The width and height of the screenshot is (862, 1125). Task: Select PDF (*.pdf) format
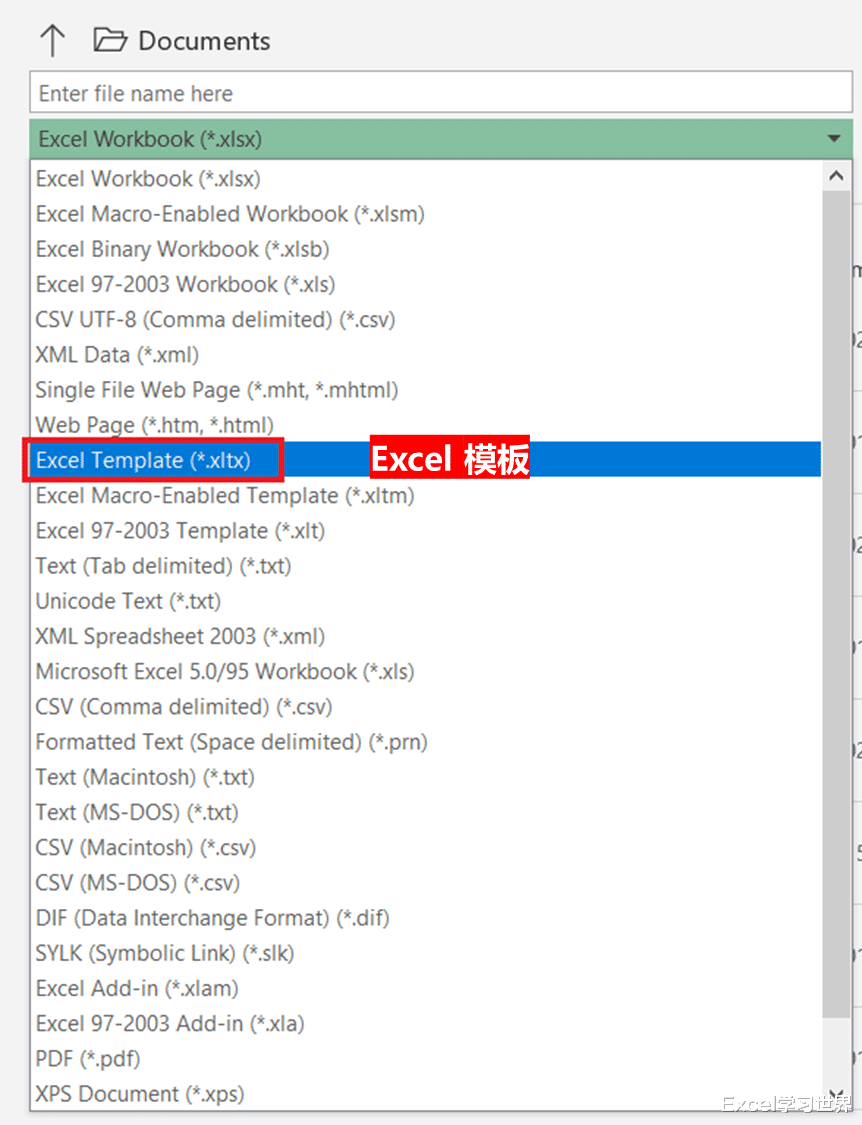(426, 1058)
